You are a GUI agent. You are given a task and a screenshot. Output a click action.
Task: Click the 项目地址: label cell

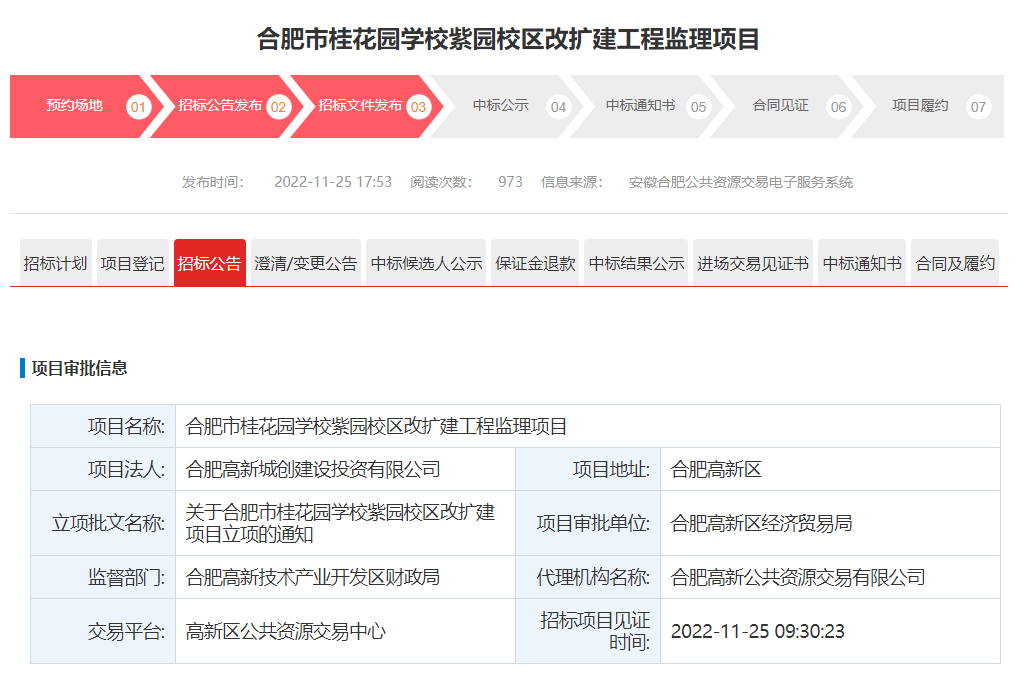point(588,469)
